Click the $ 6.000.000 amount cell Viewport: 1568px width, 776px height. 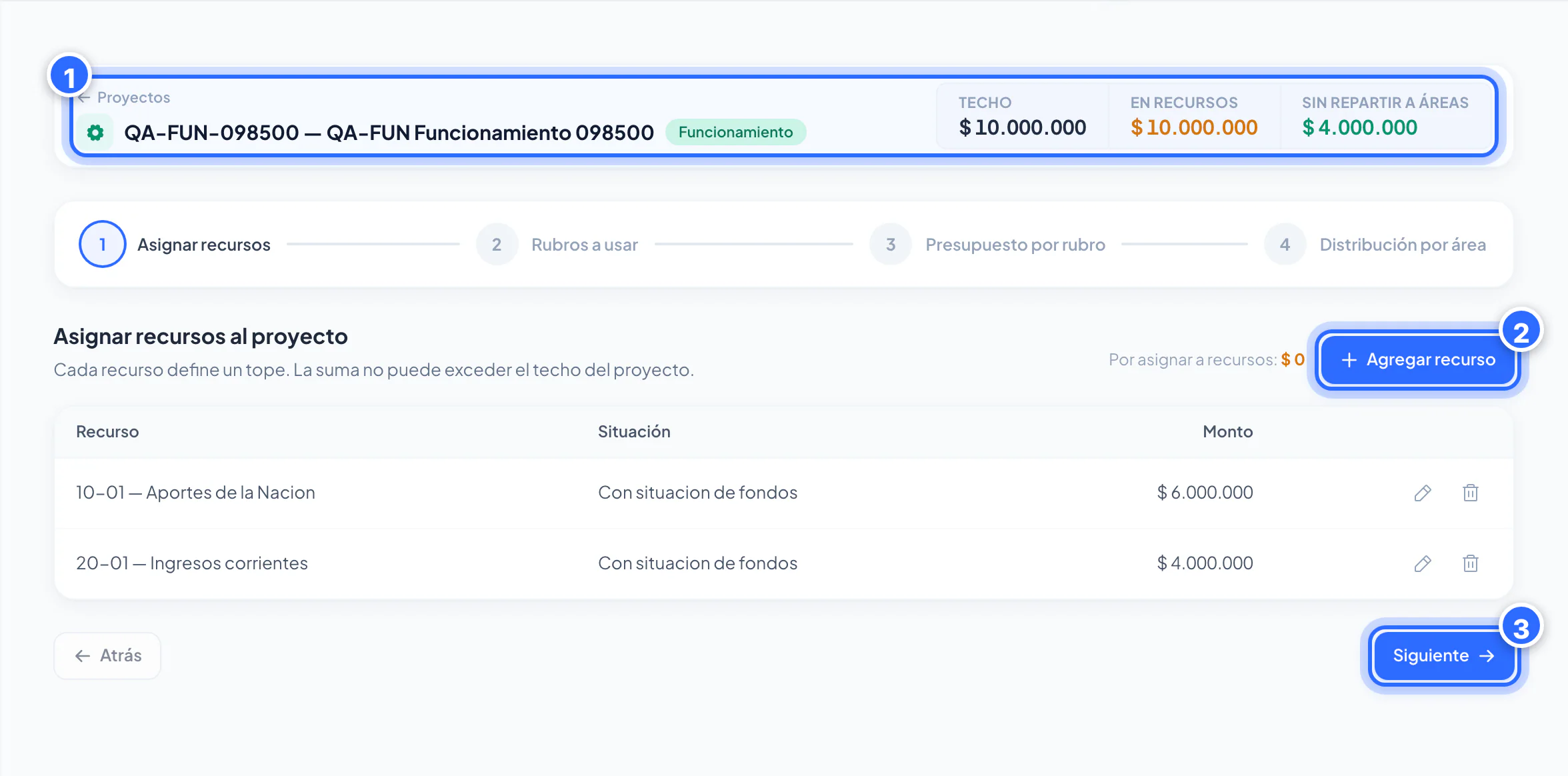click(1205, 493)
